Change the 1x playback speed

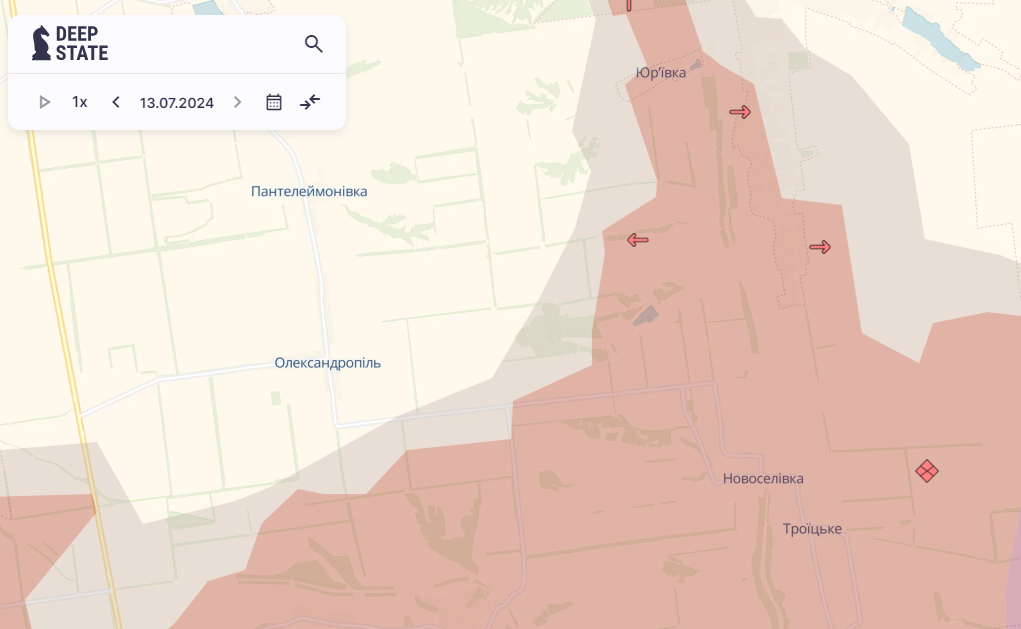coord(80,102)
